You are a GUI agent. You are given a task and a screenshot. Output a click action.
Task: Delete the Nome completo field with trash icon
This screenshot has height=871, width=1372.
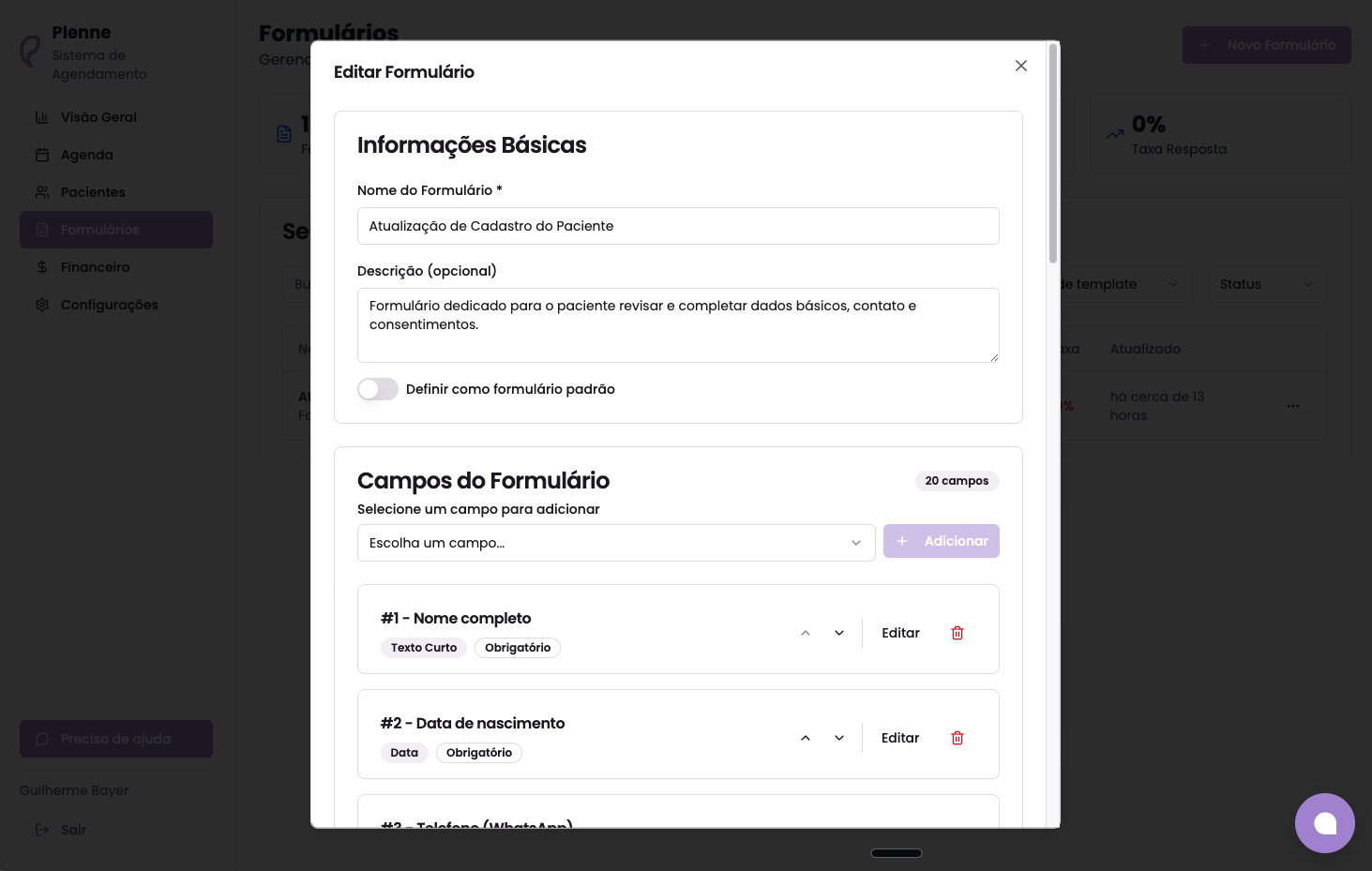tap(957, 633)
